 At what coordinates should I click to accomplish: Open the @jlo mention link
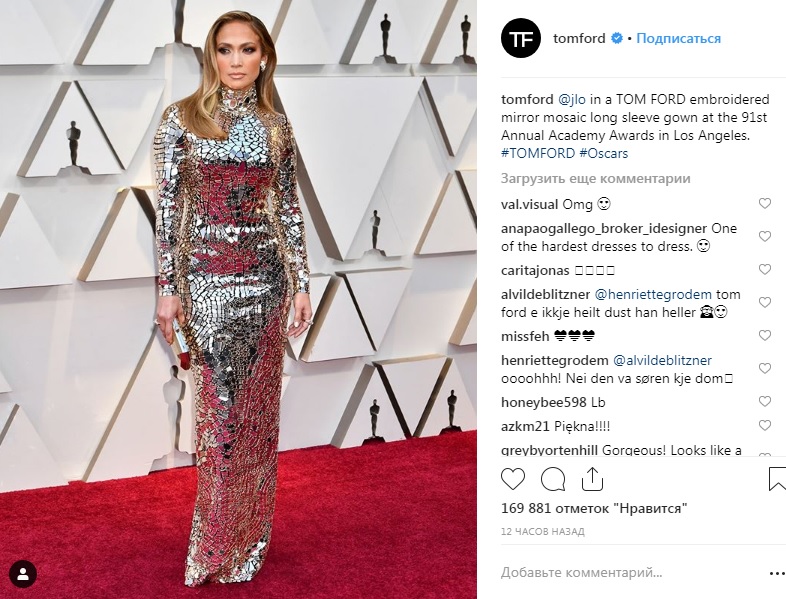(571, 99)
